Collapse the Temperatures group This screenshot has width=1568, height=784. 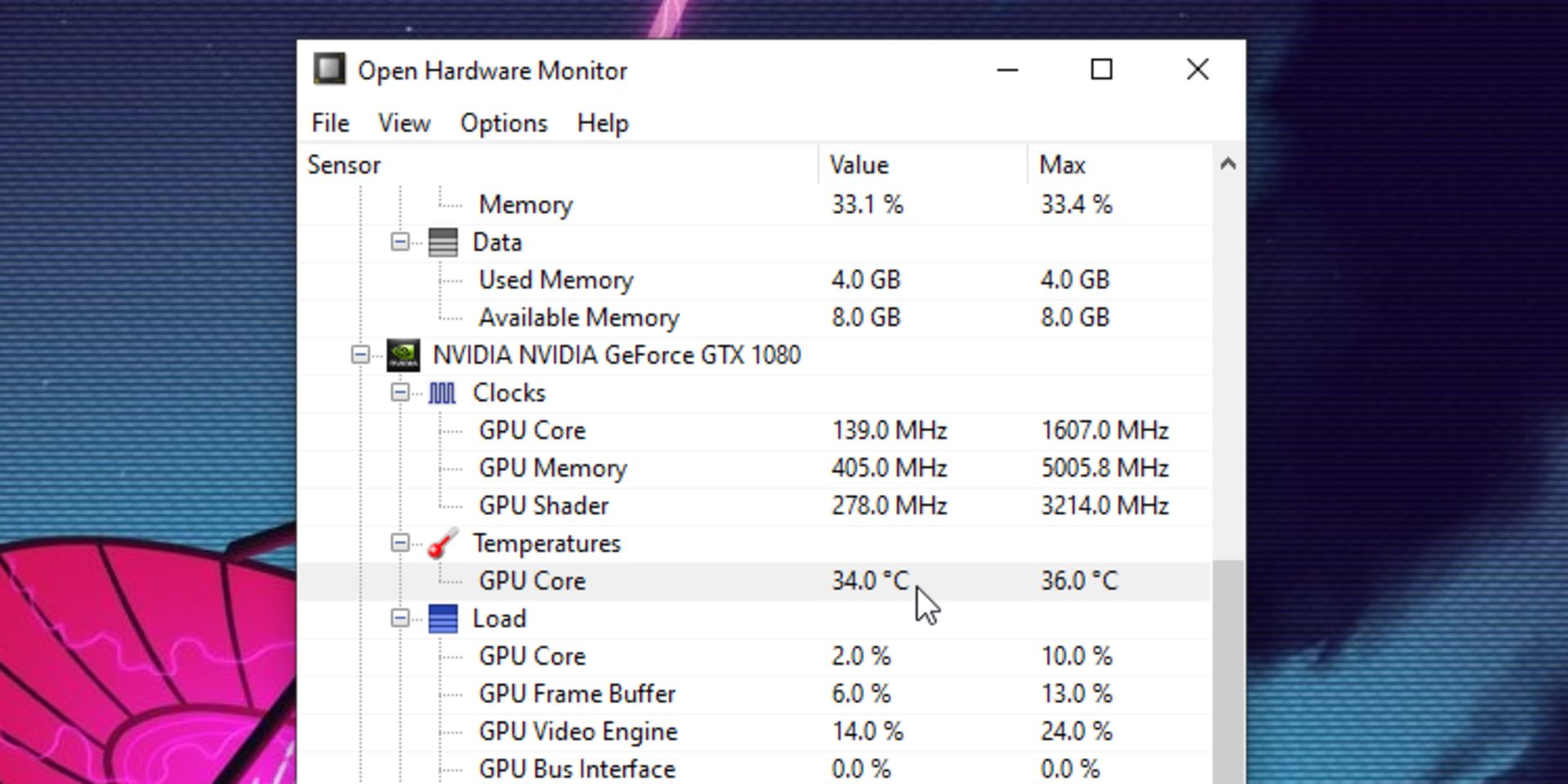click(x=399, y=543)
